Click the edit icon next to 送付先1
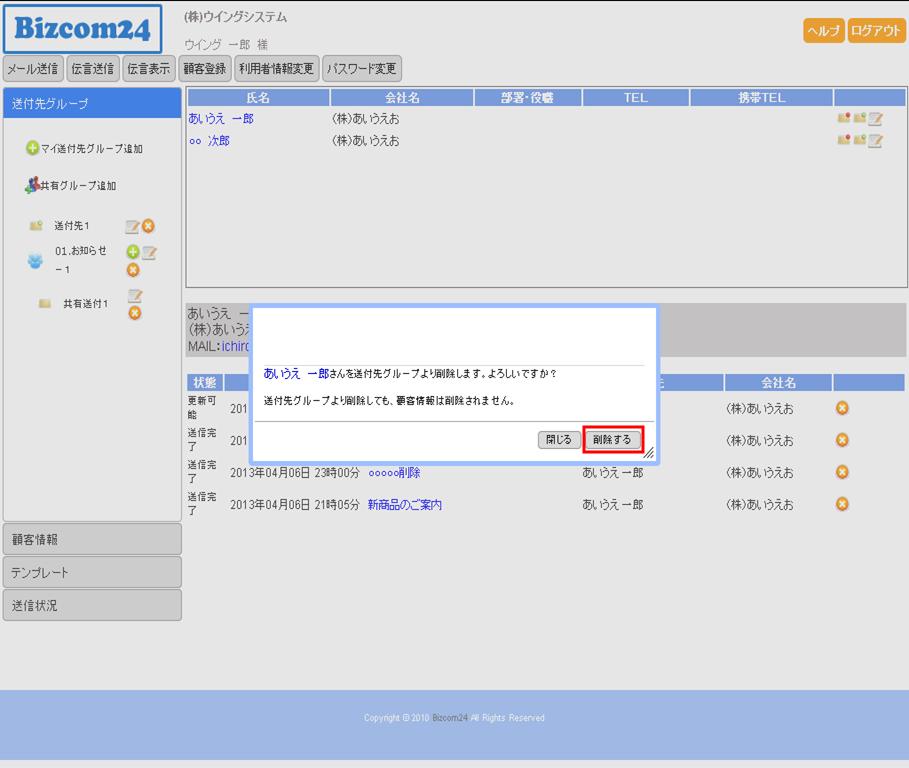Image resolution: width=909 pixels, height=768 pixels. pos(131,227)
